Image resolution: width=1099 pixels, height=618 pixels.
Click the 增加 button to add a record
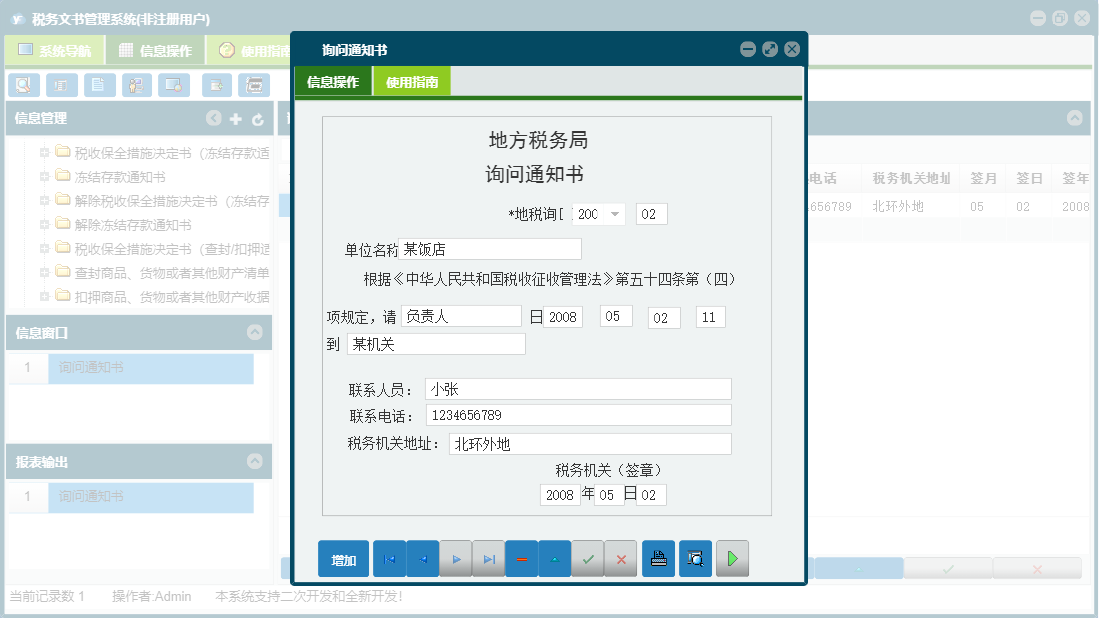(x=343, y=559)
